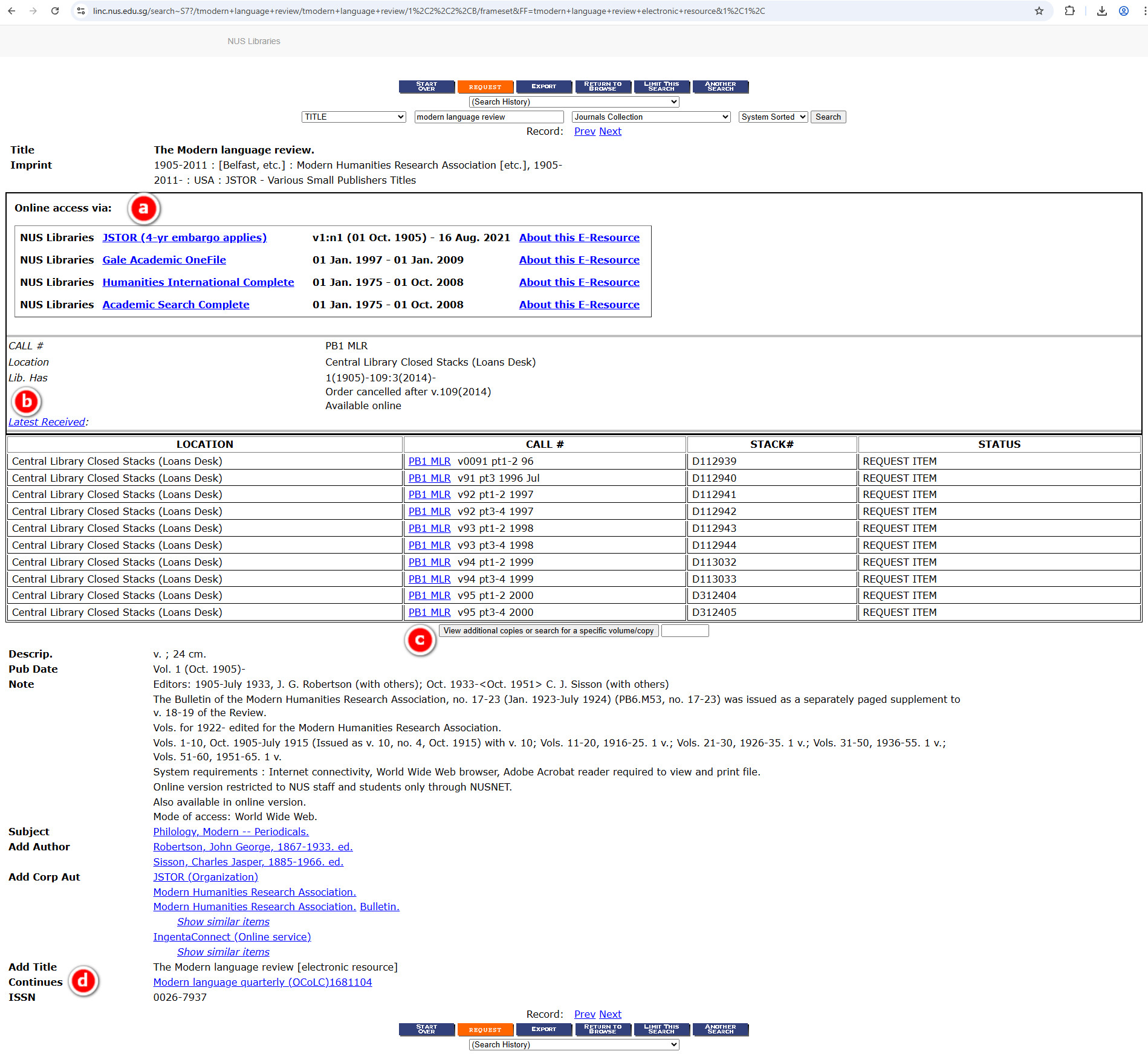Click the top Return to Browse button
1148x1054 pixels.
pos(603,86)
